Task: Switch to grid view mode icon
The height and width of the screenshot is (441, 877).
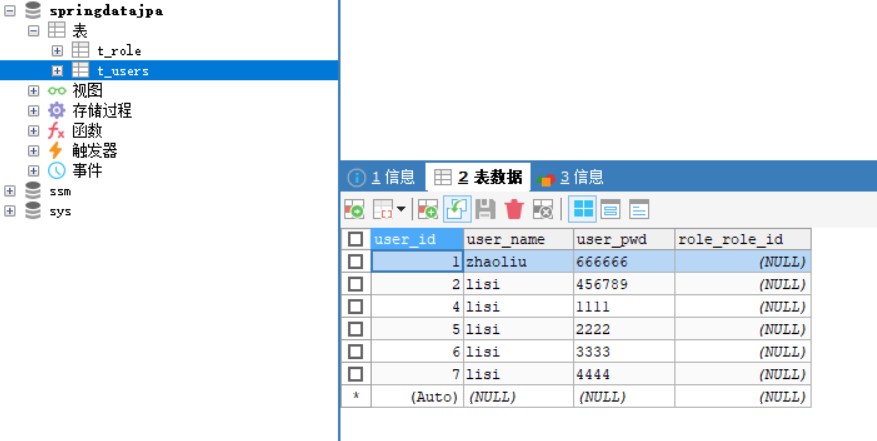Action: pyautogui.click(x=583, y=209)
